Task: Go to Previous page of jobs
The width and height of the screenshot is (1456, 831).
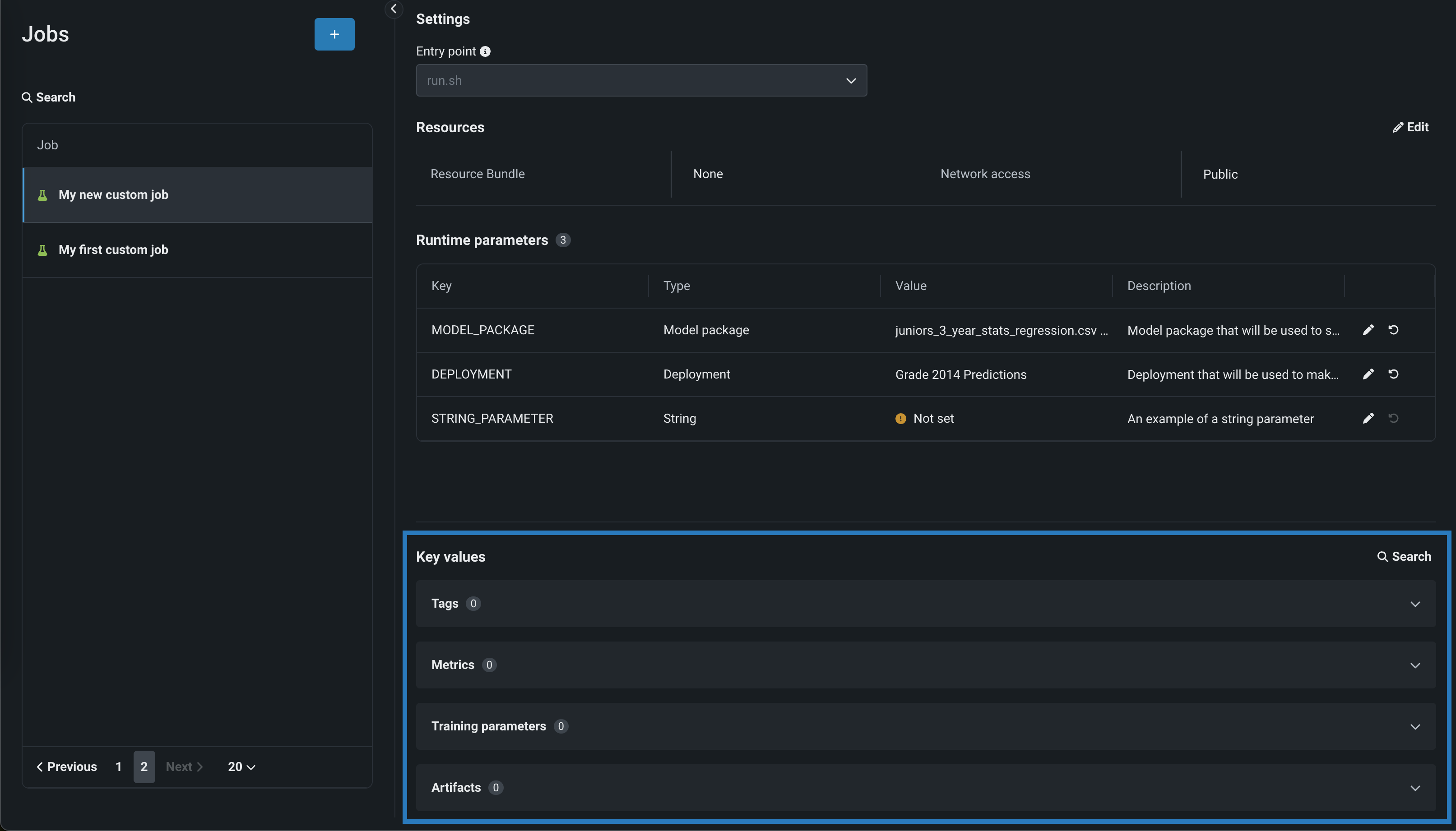Action: [x=67, y=766]
